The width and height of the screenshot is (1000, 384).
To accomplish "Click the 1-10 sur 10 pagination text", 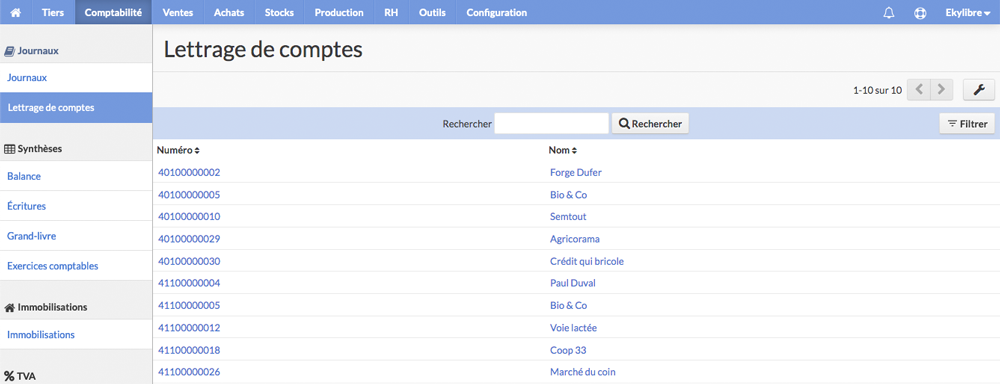I will 878,91.
